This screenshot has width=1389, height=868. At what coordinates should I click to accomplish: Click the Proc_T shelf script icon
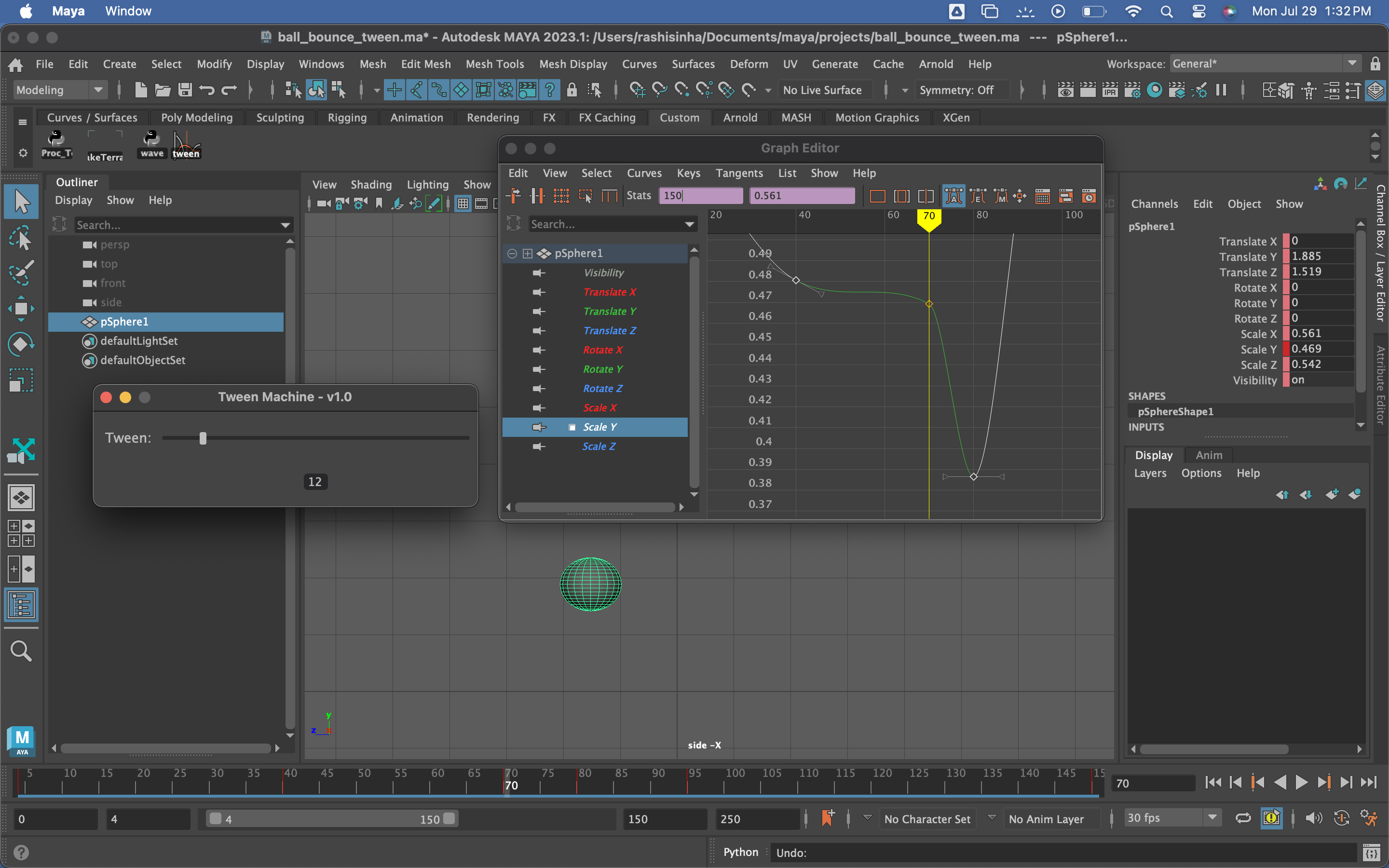(56, 145)
